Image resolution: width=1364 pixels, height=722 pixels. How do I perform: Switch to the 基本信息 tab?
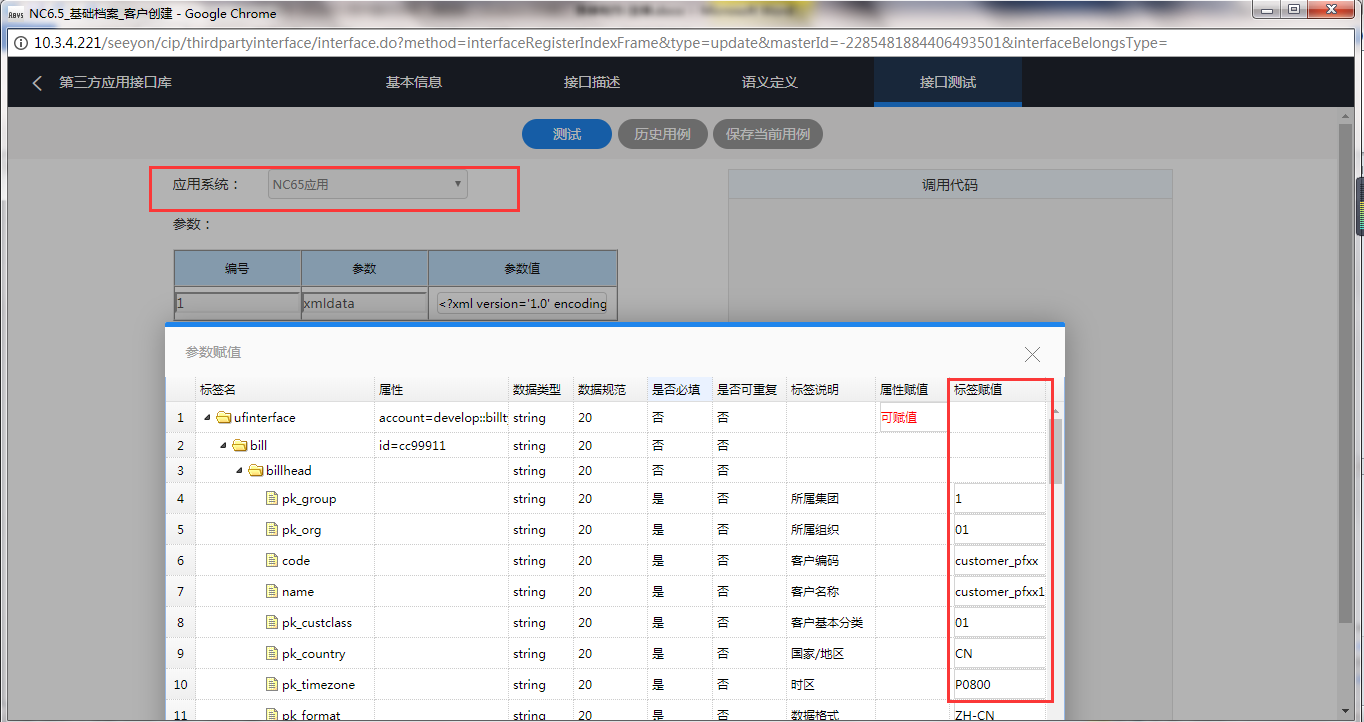pos(413,83)
